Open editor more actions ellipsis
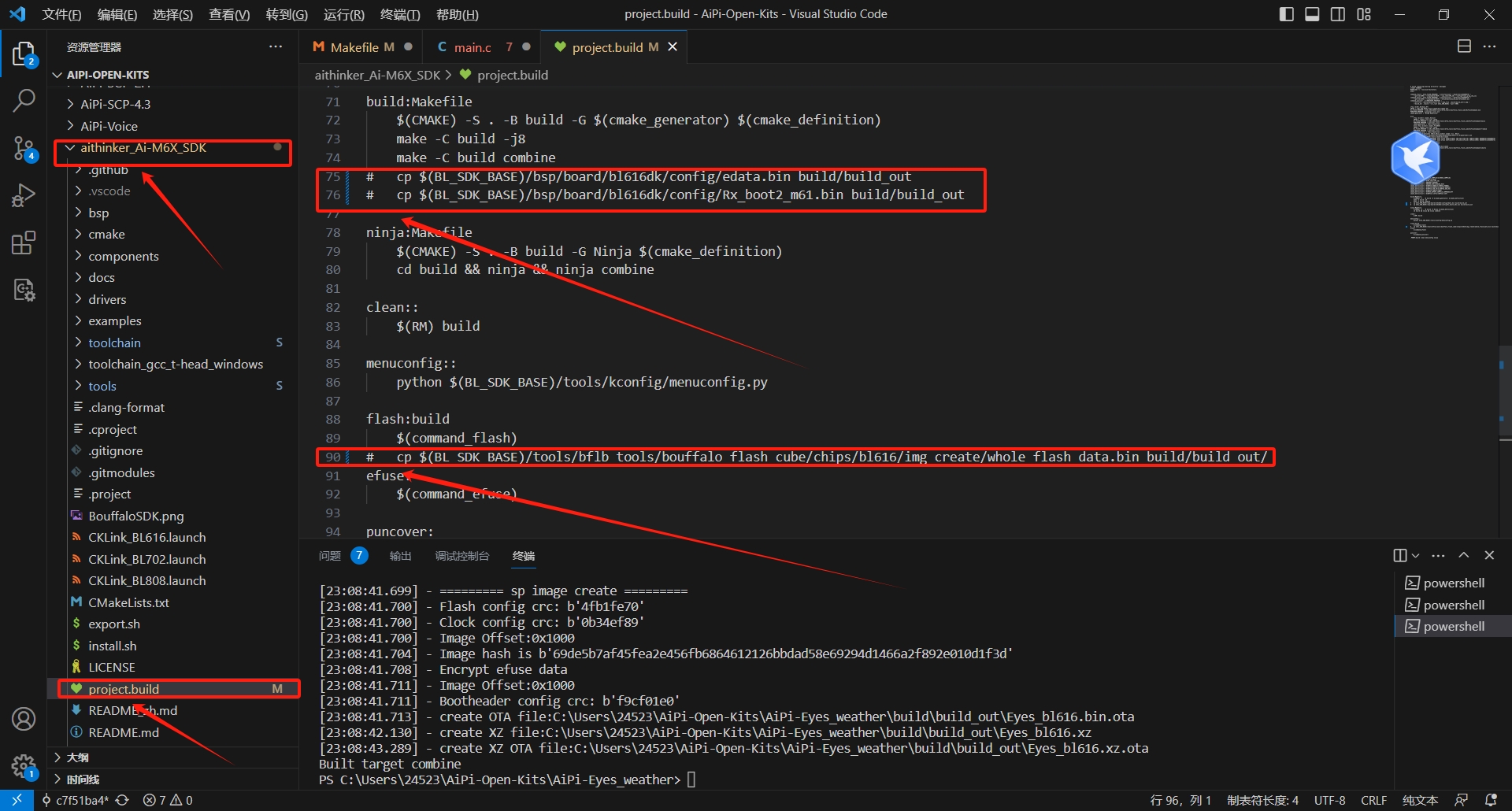The height and width of the screenshot is (811, 1512). pyautogui.click(x=1489, y=46)
